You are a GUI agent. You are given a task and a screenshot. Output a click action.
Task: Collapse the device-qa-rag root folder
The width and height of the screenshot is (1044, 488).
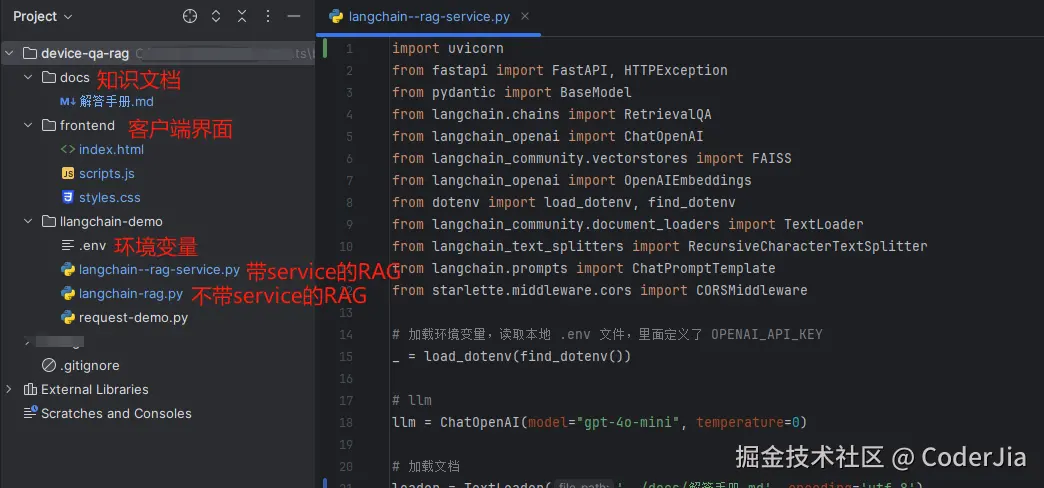9,53
